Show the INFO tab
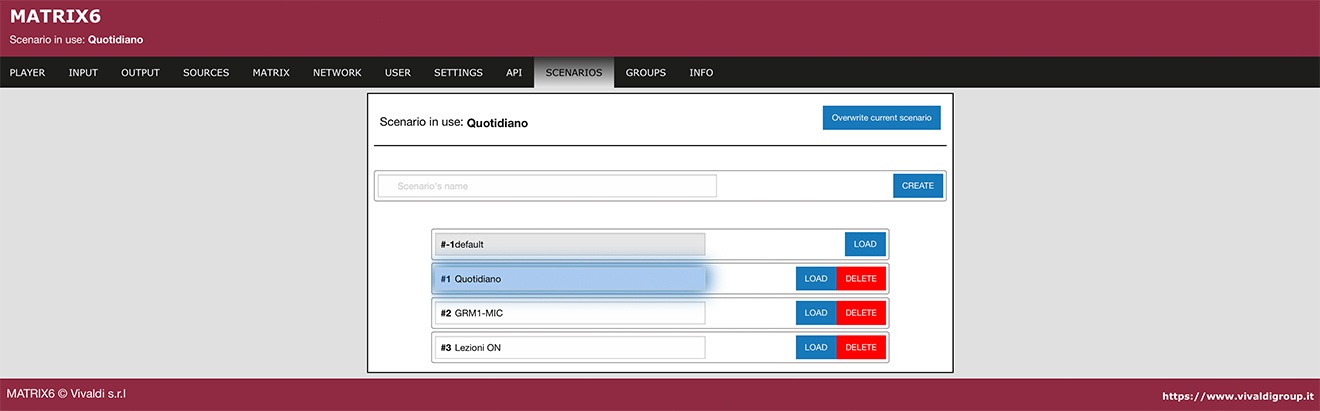The image size is (1320, 411). (x=701, y=73)
